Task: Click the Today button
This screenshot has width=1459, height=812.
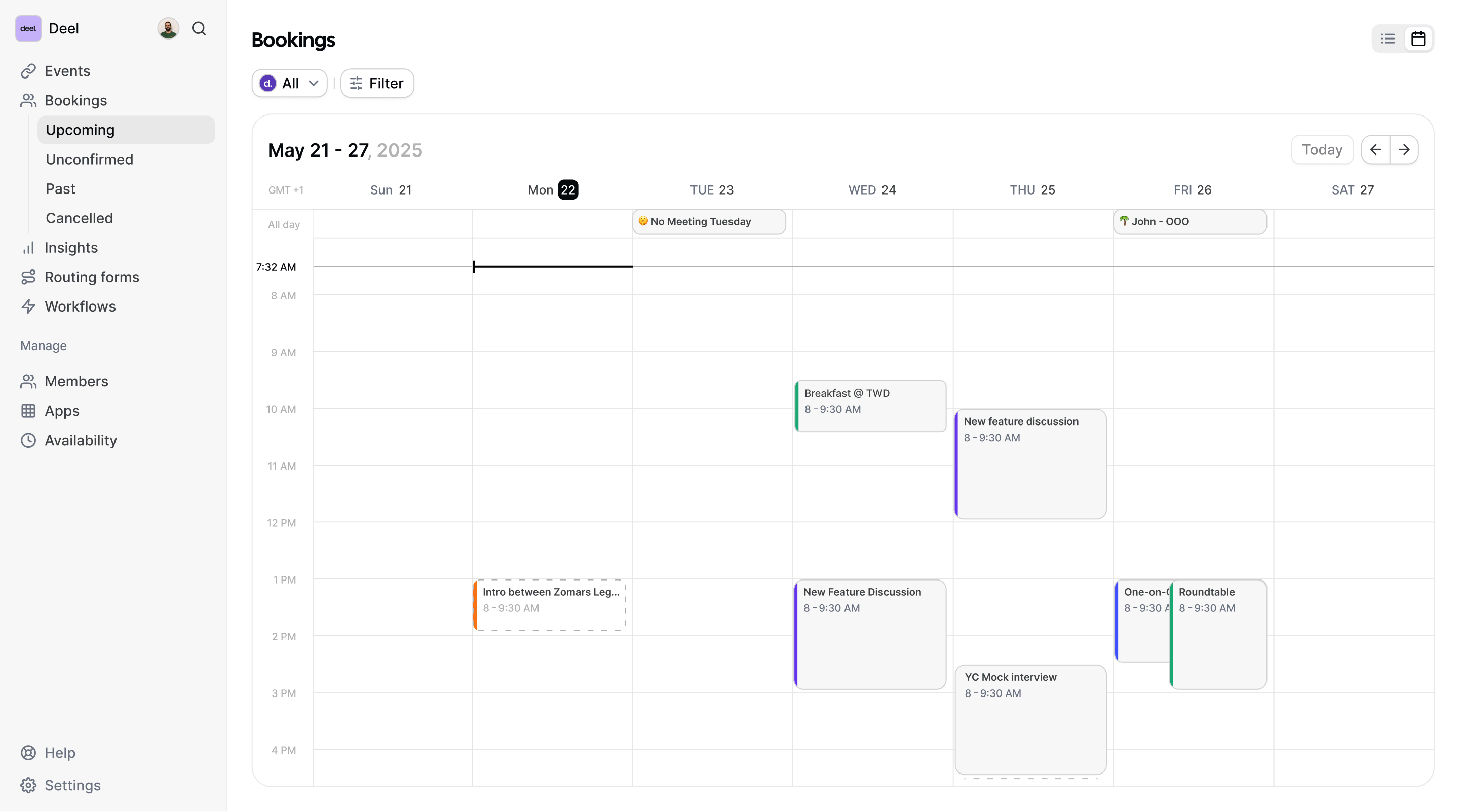Action: 1321,149
